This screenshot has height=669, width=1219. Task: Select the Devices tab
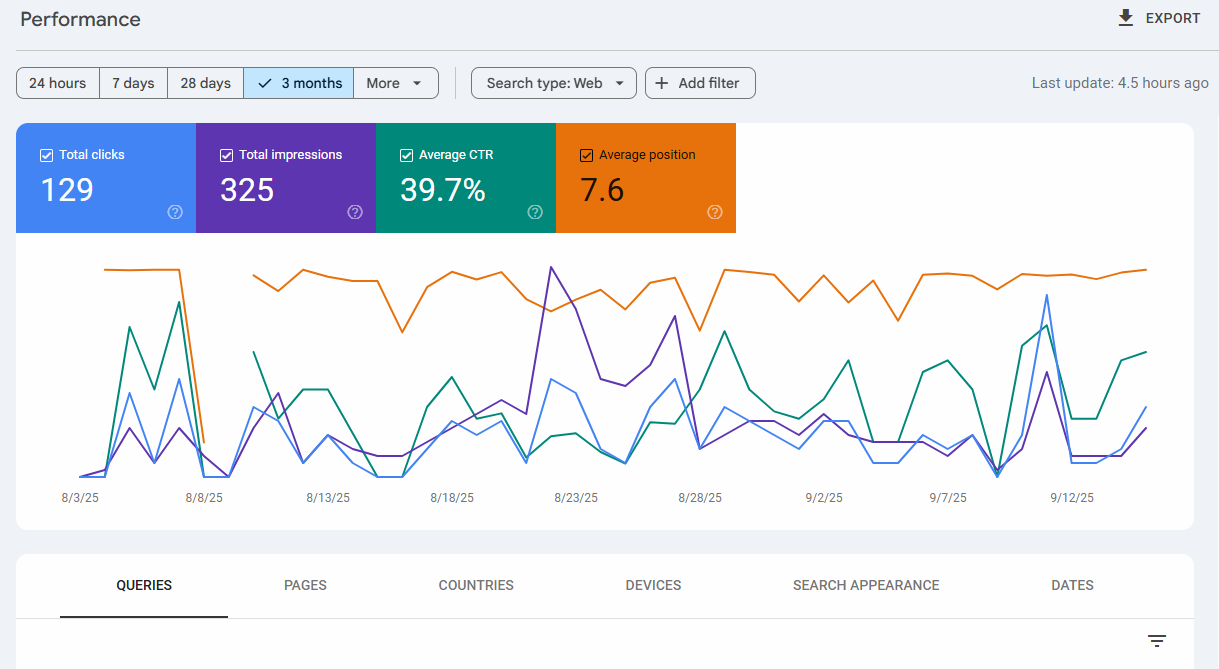653,585
